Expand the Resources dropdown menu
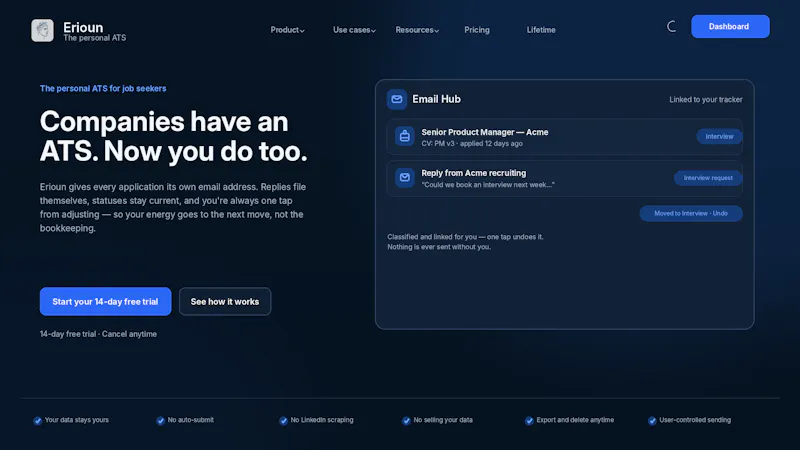The image size is (800, 450). point(417,30)
